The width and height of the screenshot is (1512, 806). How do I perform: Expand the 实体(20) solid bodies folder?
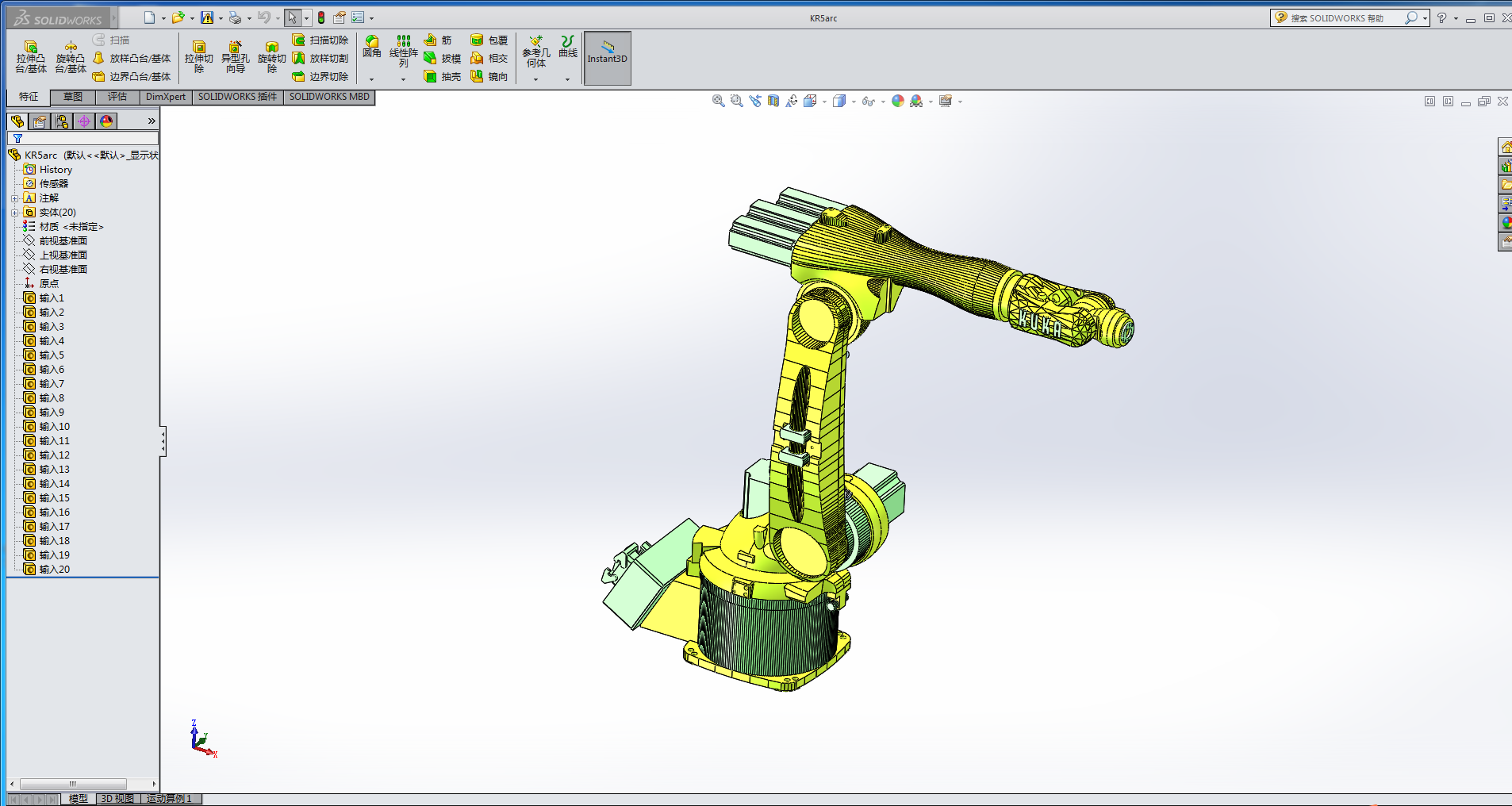14,213
